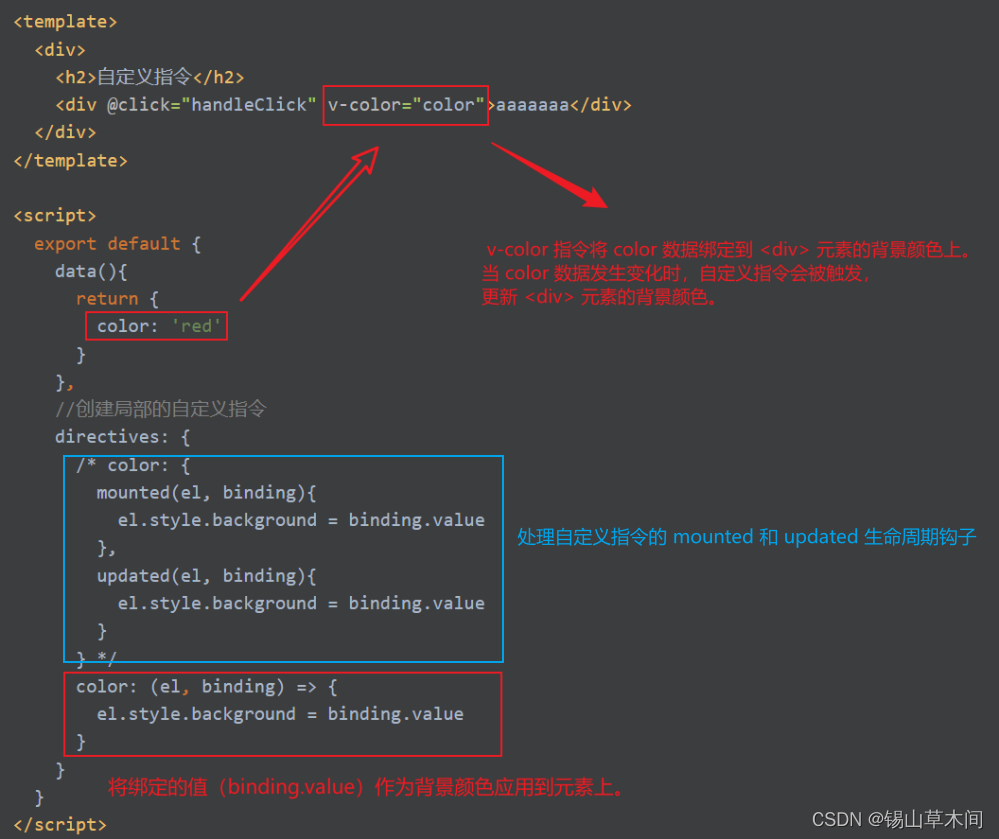Click the color: 'red' data property
Screen dimensions: 999x839
click(x=159, y=326)
